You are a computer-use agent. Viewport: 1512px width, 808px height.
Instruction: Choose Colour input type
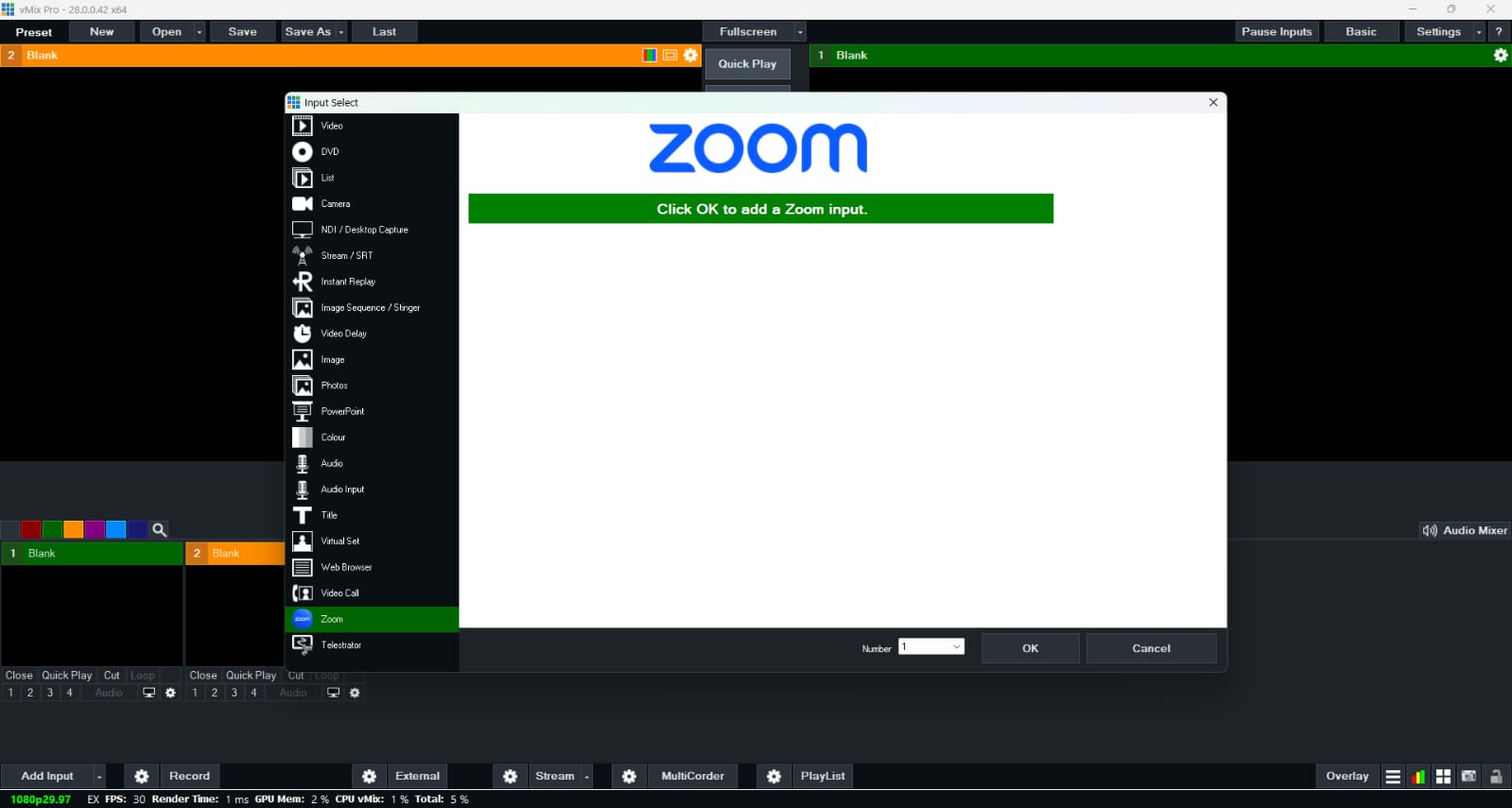372,438
